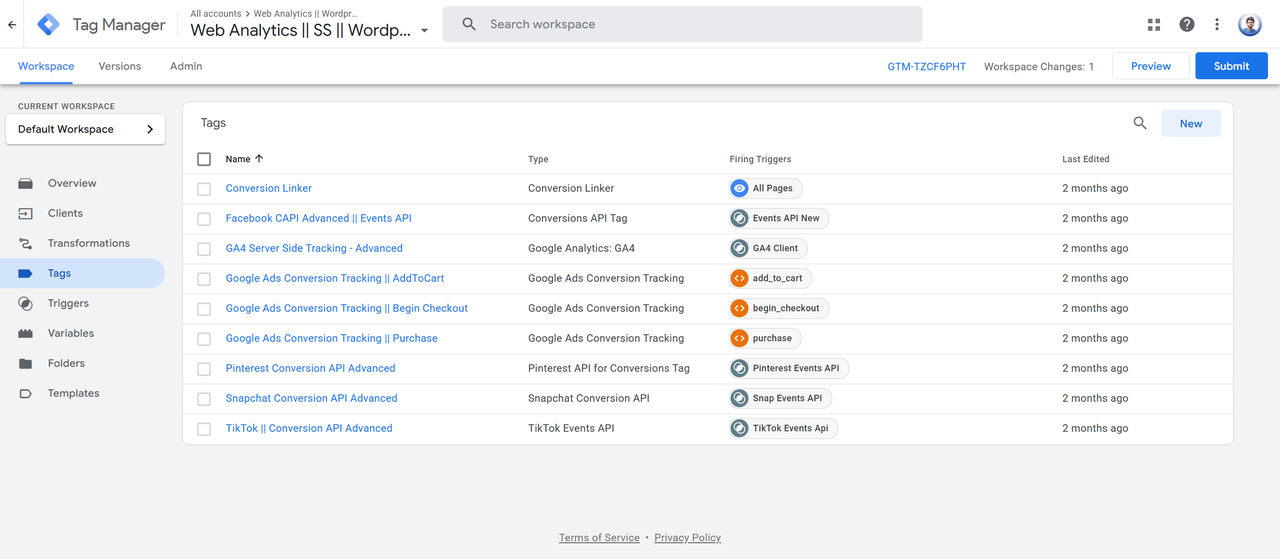
Task: Click the back arrow in the header
Action: tap(12, 25)
